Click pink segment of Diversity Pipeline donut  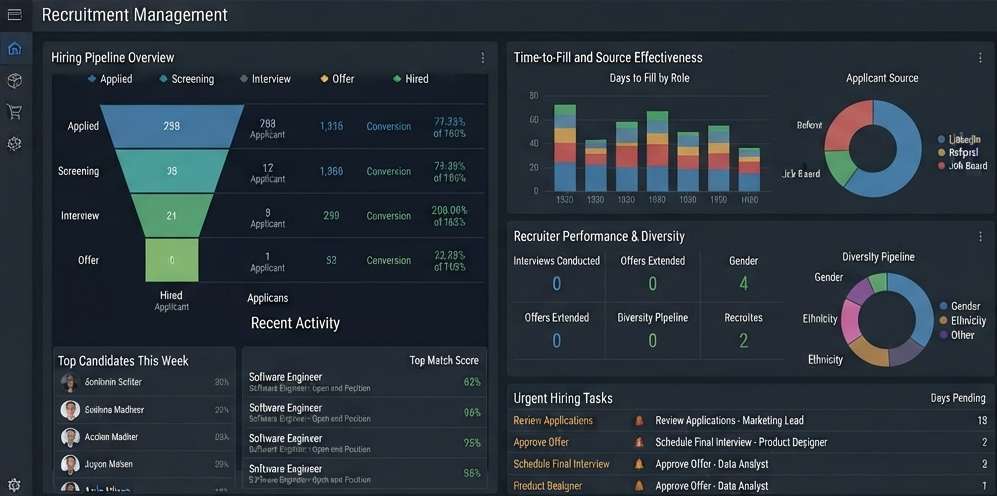click(x=850, y=319)
